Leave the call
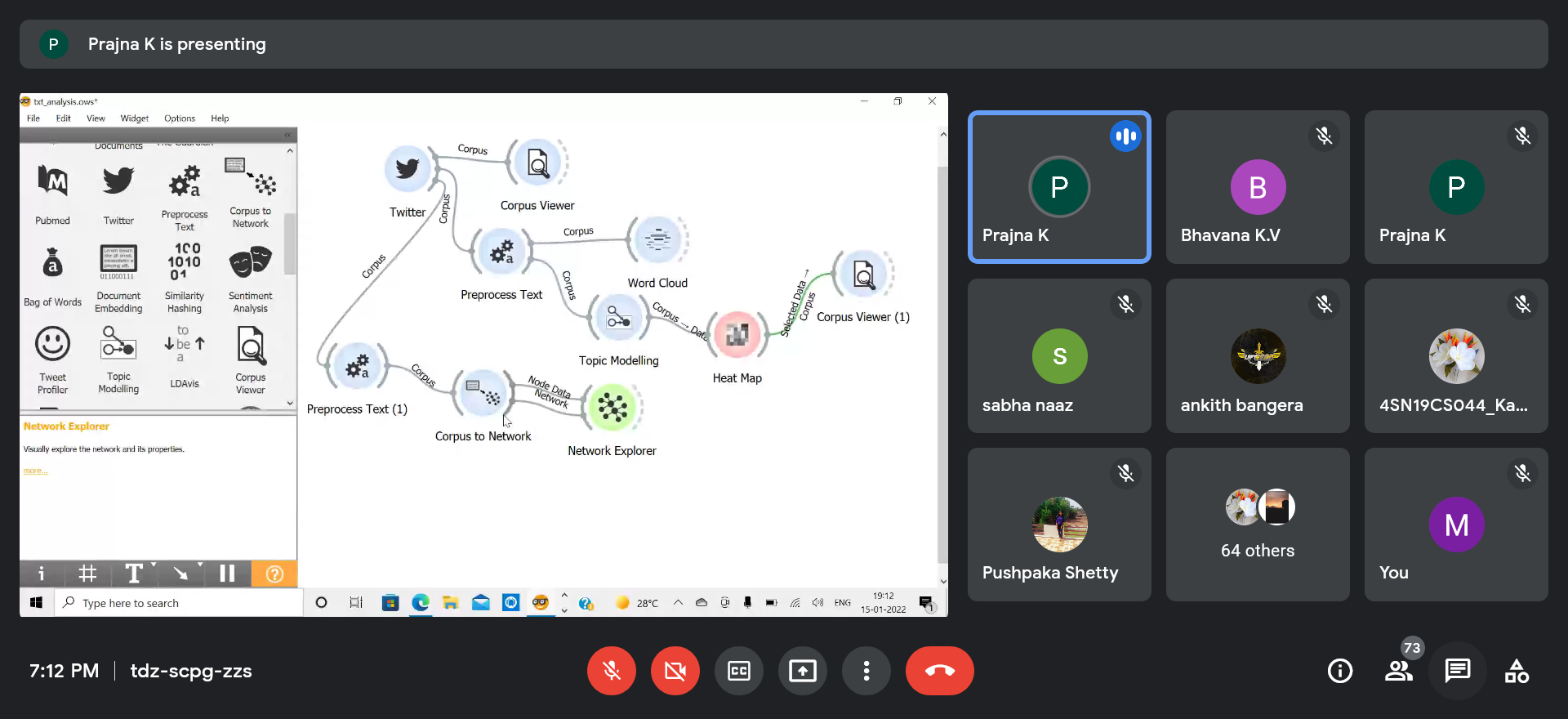Image resolution: width=1568 pixels, height=719 pixels. 939,671
